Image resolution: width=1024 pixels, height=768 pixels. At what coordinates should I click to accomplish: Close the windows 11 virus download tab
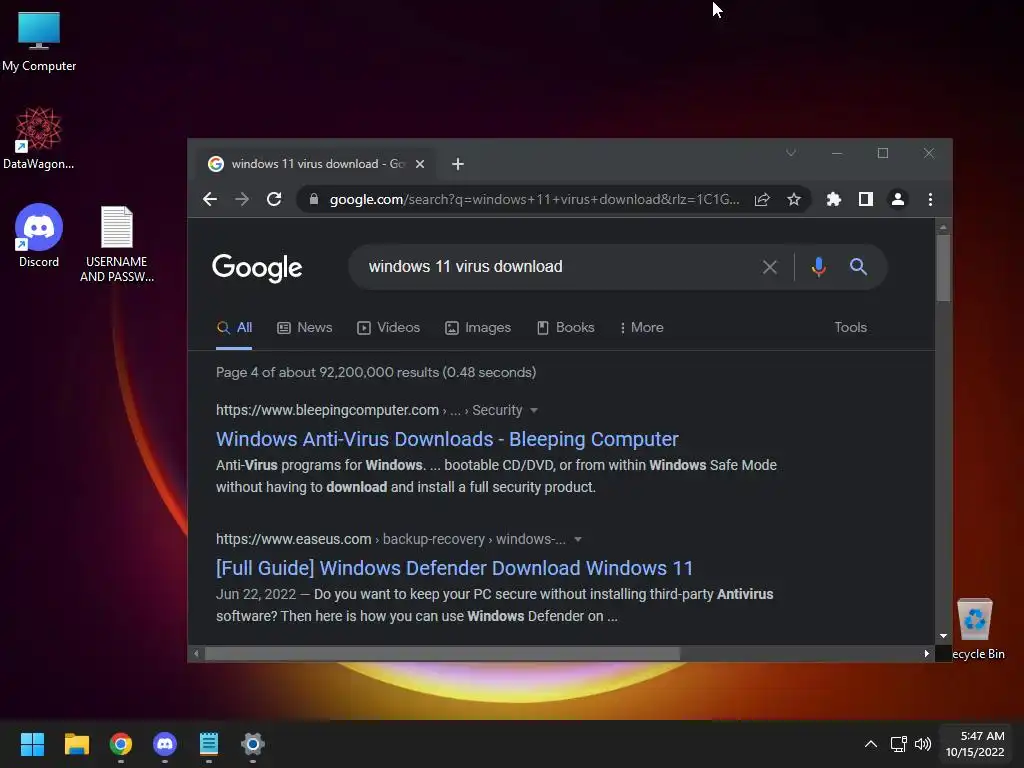pyautogui.click(x=420, y=164)
